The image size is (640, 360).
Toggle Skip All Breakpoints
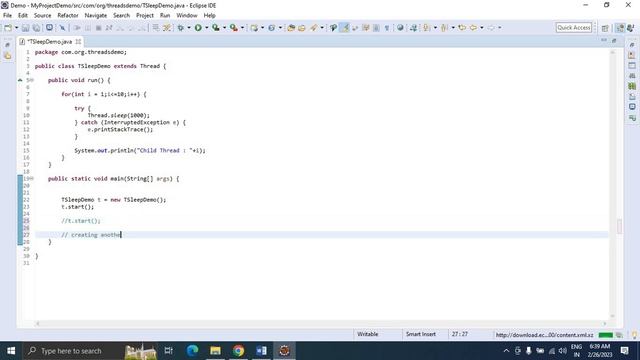tap(62, 28)
